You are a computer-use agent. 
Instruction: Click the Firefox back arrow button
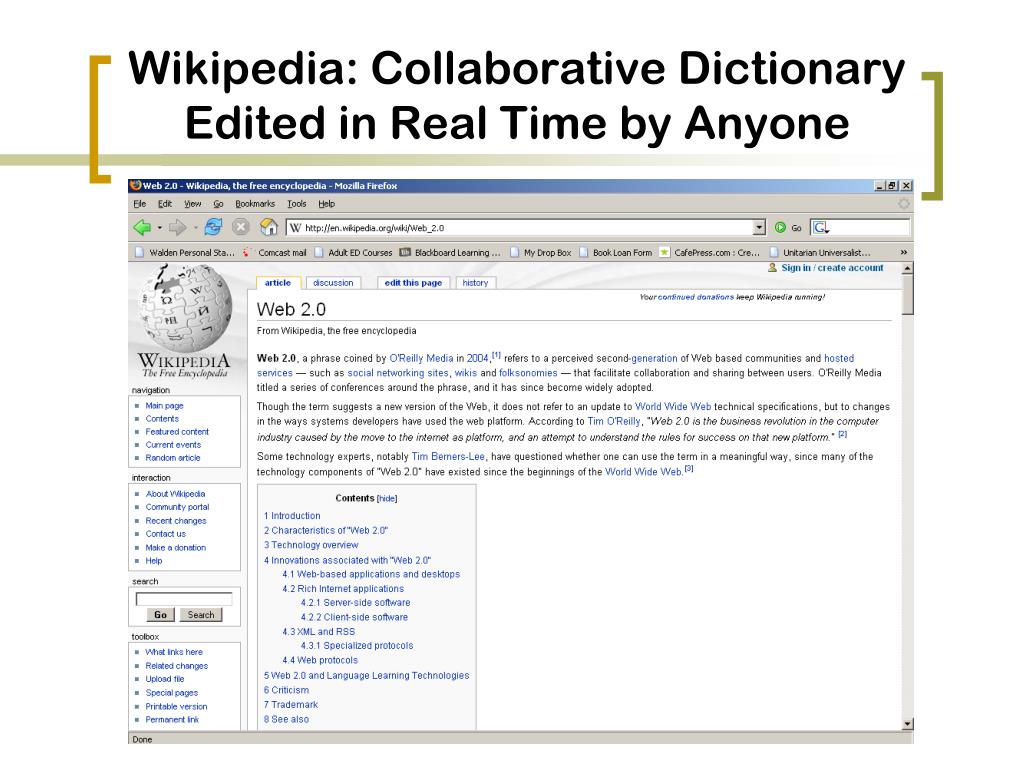coord(142,227)
